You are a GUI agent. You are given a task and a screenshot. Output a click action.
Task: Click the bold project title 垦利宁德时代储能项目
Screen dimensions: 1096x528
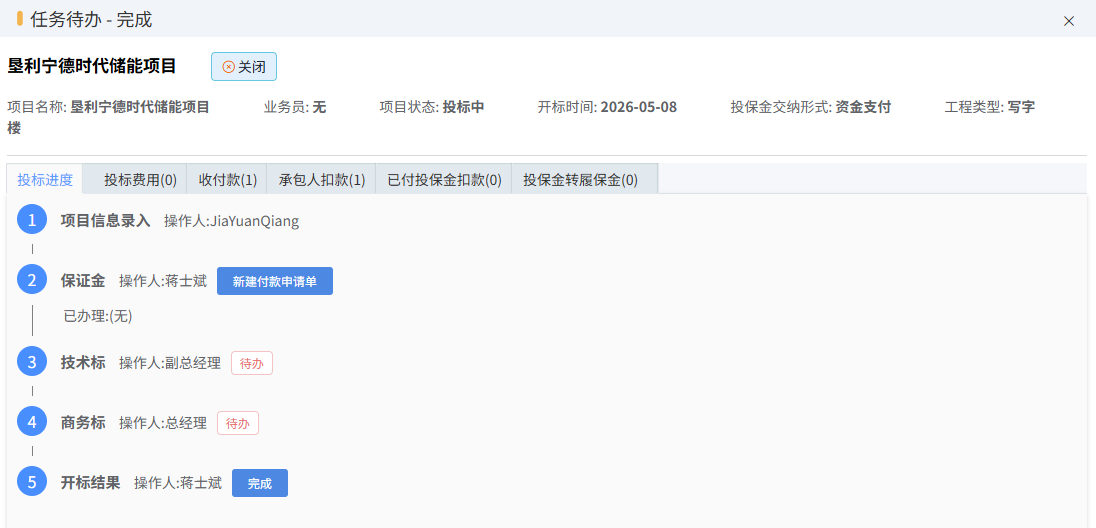point(92,66)
